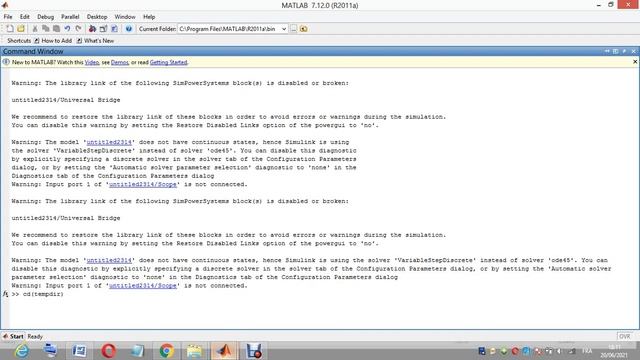This screenshot has width=640, height=360.
Task: Create a new script with New File icon
Action: pos(10,29)
